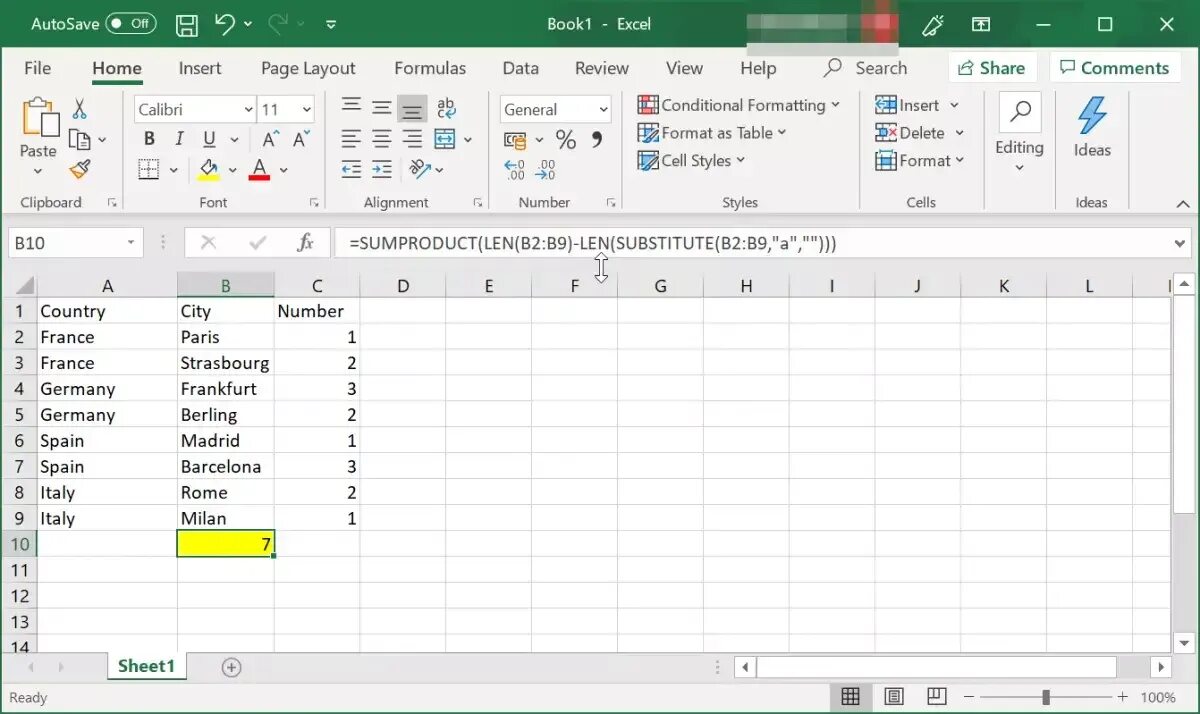
Task: Open the Delete cells dropdown
Action: click(x=959, y=132)
